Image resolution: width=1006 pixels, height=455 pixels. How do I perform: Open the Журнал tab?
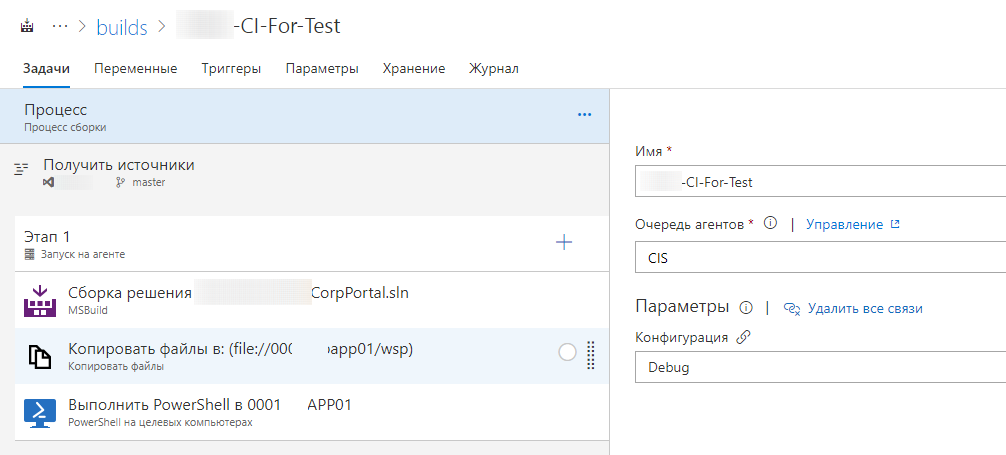(494, 69)
